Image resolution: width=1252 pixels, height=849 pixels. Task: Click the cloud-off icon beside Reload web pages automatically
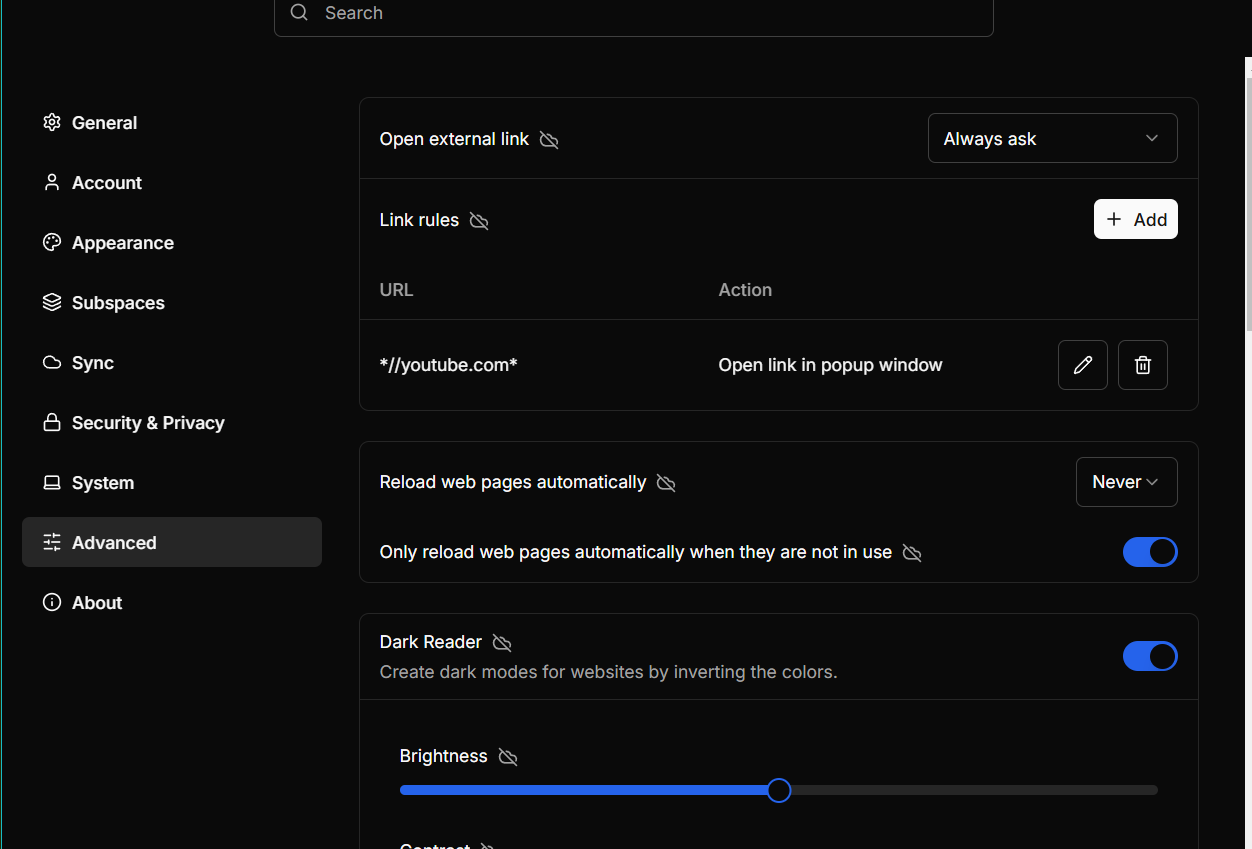tap(666, 483)
